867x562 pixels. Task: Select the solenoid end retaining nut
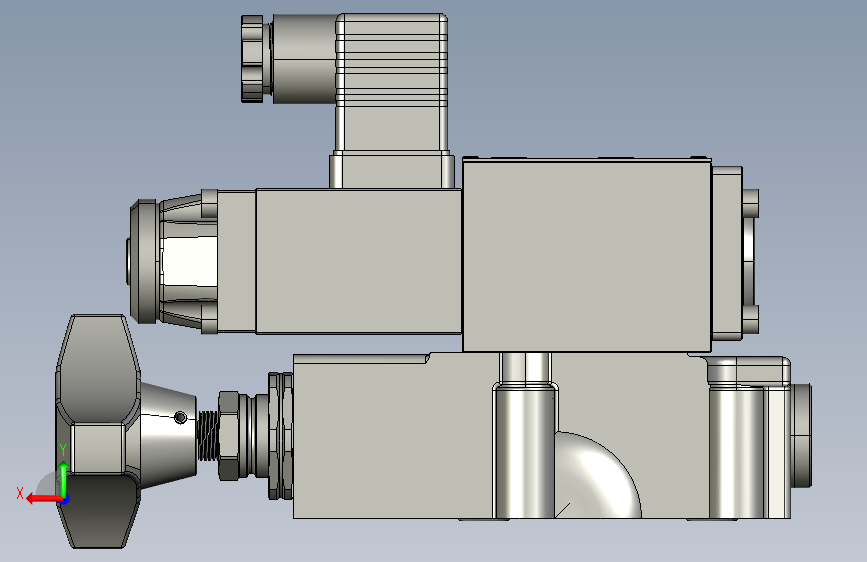tap(145, 261)
